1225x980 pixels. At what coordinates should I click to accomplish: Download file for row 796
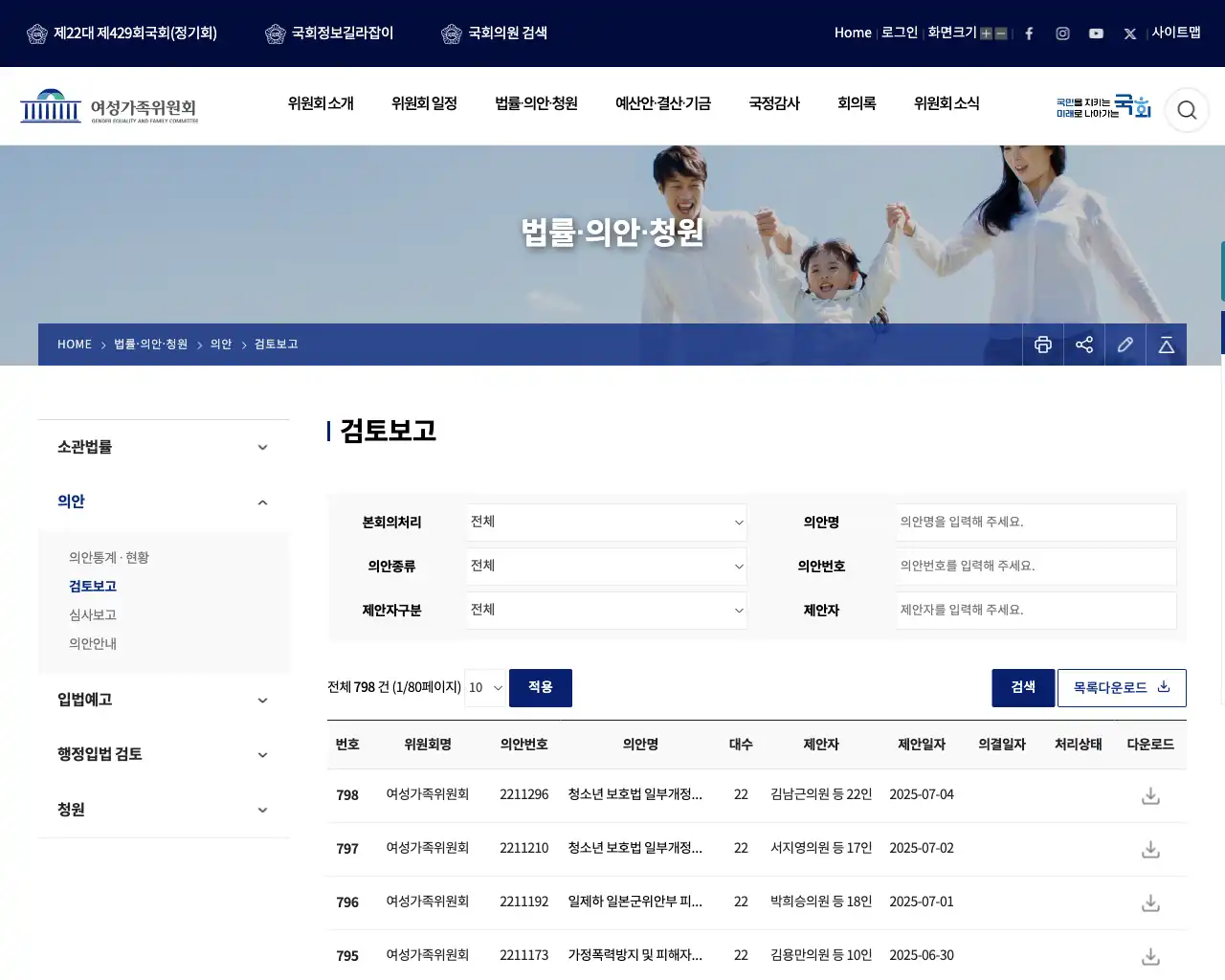click(x=1150, y=903)
